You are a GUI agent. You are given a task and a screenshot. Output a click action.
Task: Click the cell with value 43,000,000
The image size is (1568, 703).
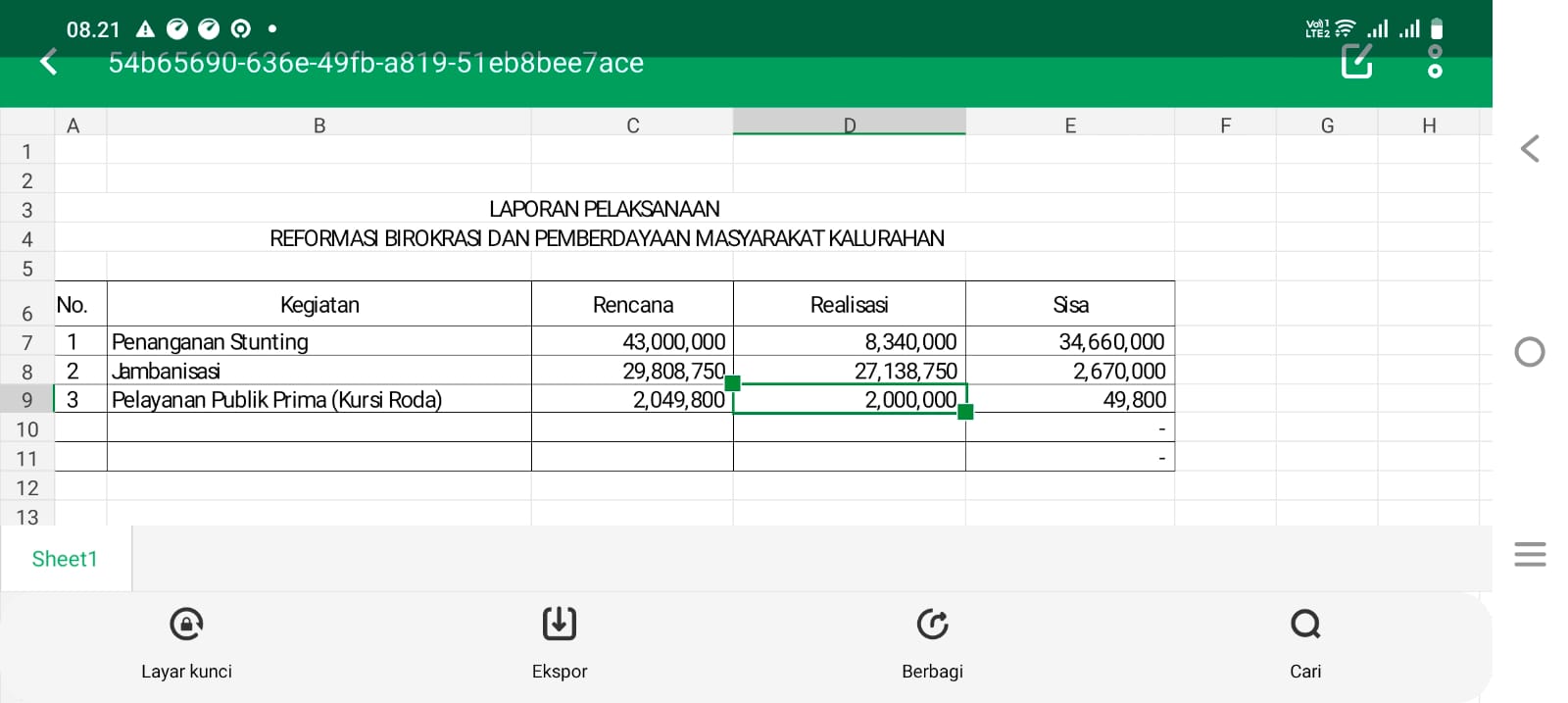click(632, 341)
